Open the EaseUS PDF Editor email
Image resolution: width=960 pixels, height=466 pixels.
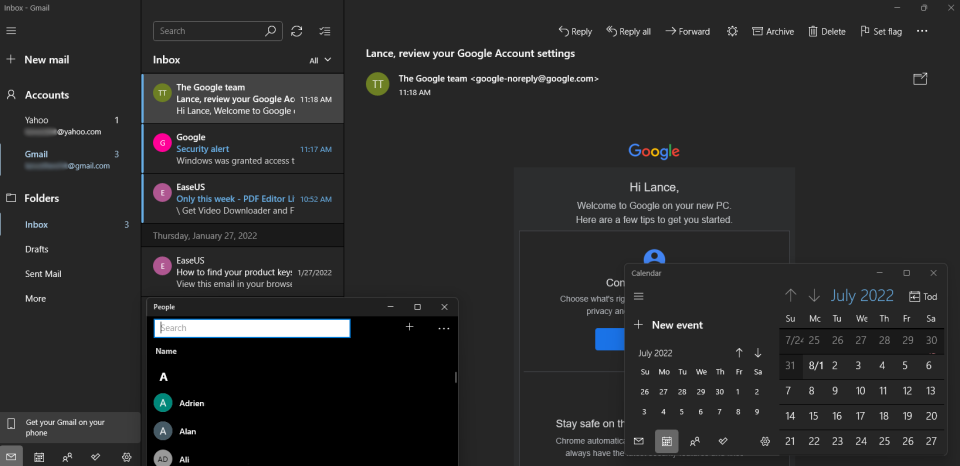click(242, 199)
